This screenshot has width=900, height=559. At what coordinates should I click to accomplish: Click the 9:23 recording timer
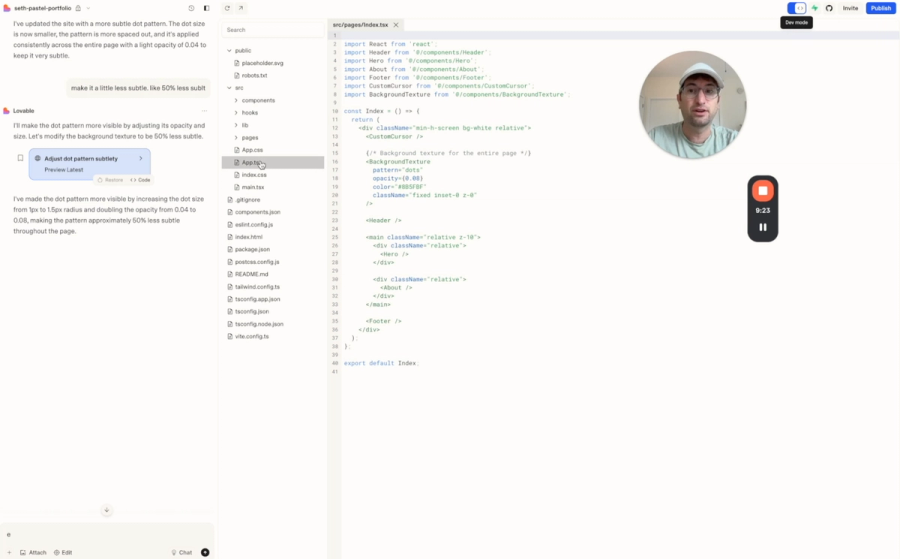[763, 211]
